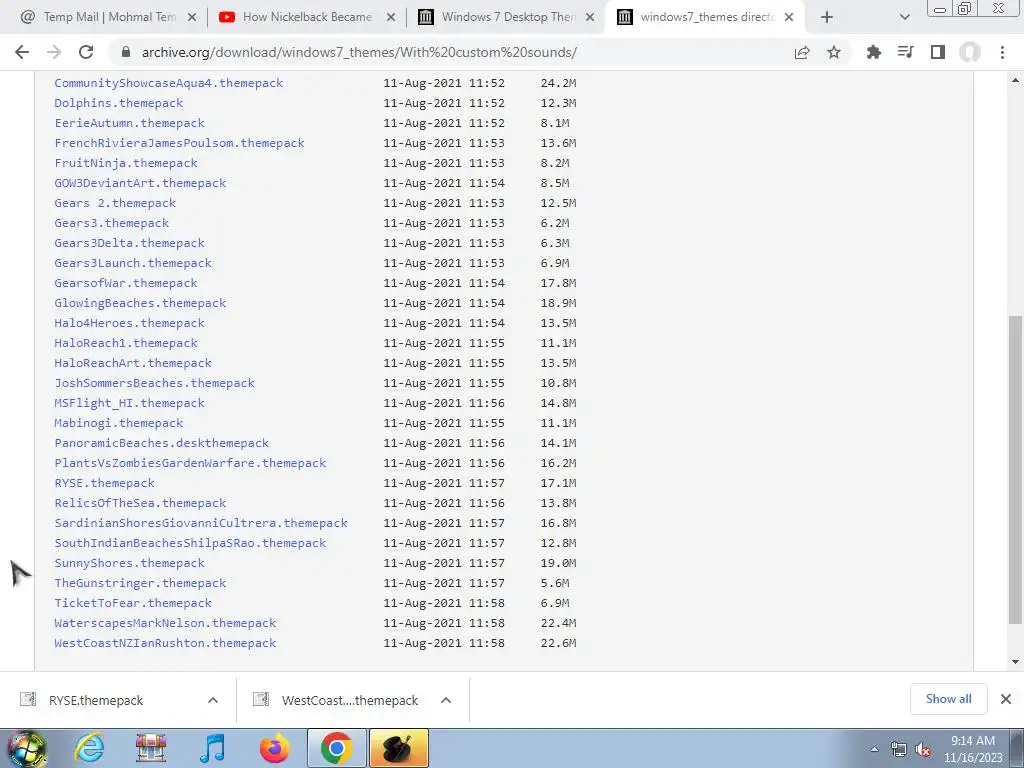Click Gears3.themepack link

[x=112, y=223]
